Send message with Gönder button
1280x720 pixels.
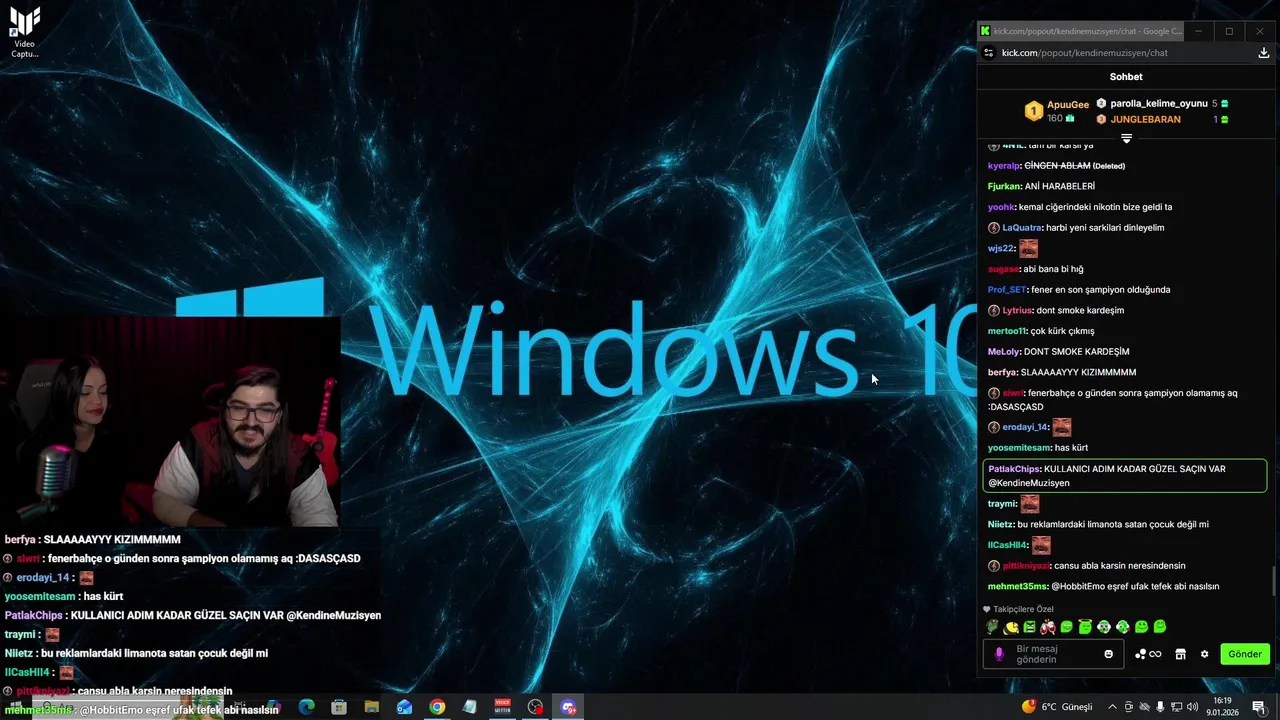coord(1245,654)
